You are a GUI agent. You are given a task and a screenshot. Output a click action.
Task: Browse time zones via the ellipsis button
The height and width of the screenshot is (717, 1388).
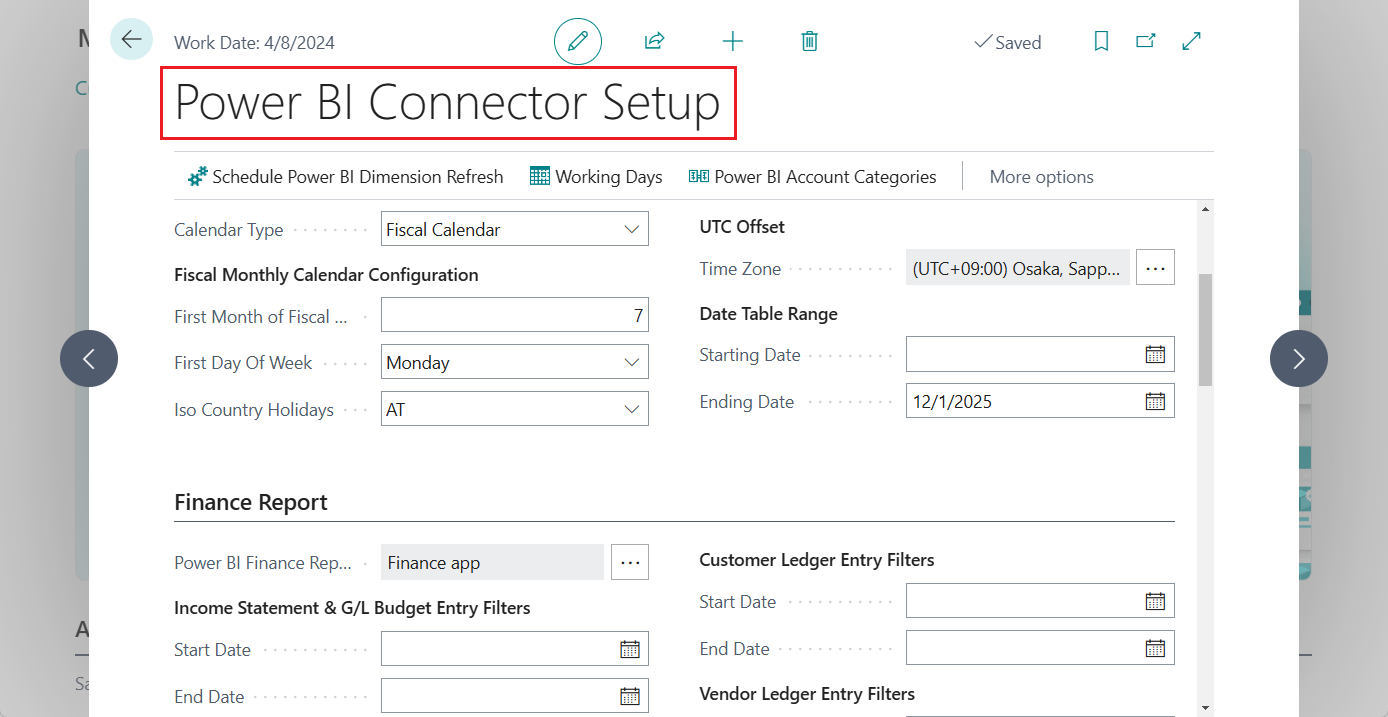pos(1155,267)
